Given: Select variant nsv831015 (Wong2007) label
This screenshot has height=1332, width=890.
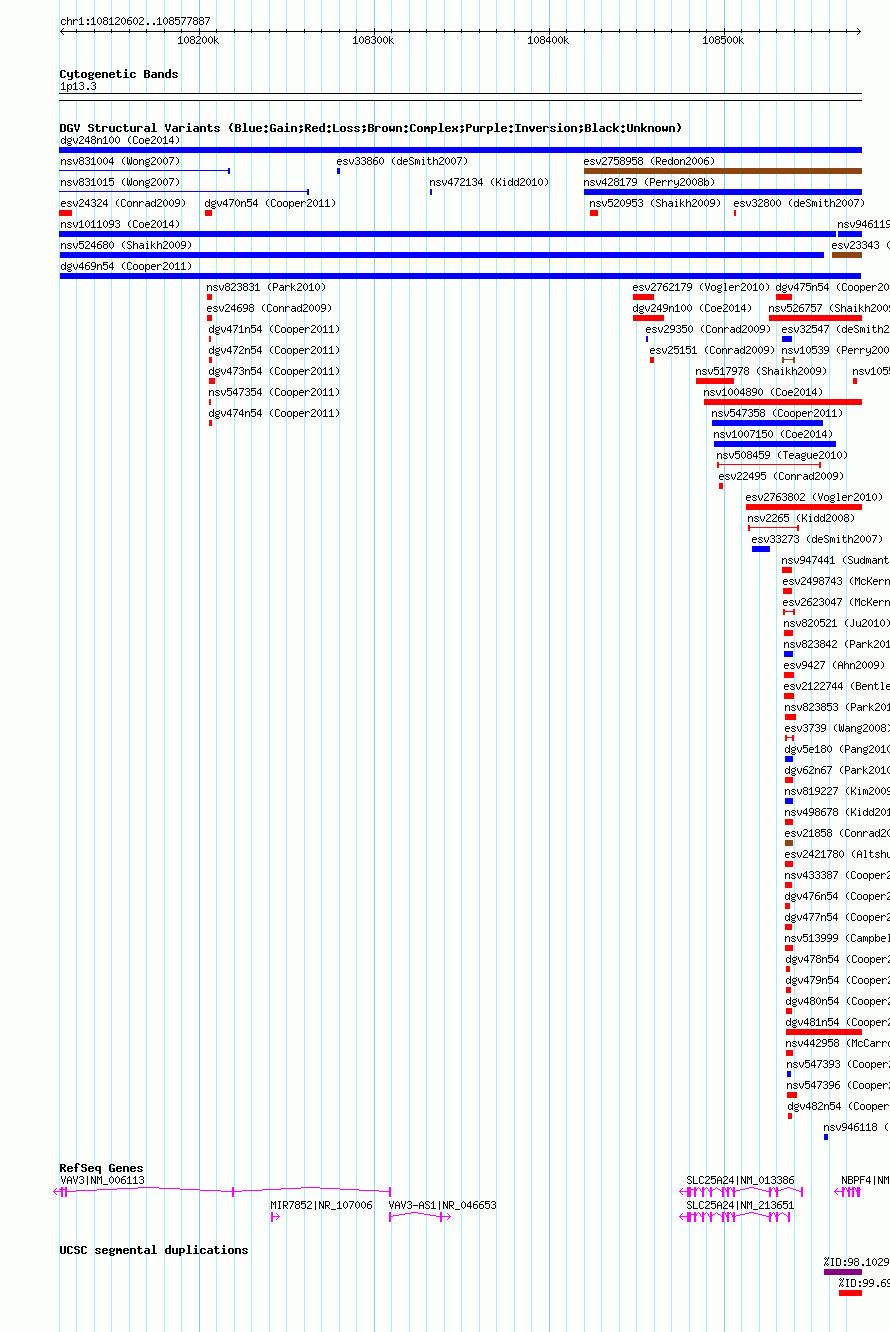Looking at the screenshot, I should [120, 182].
